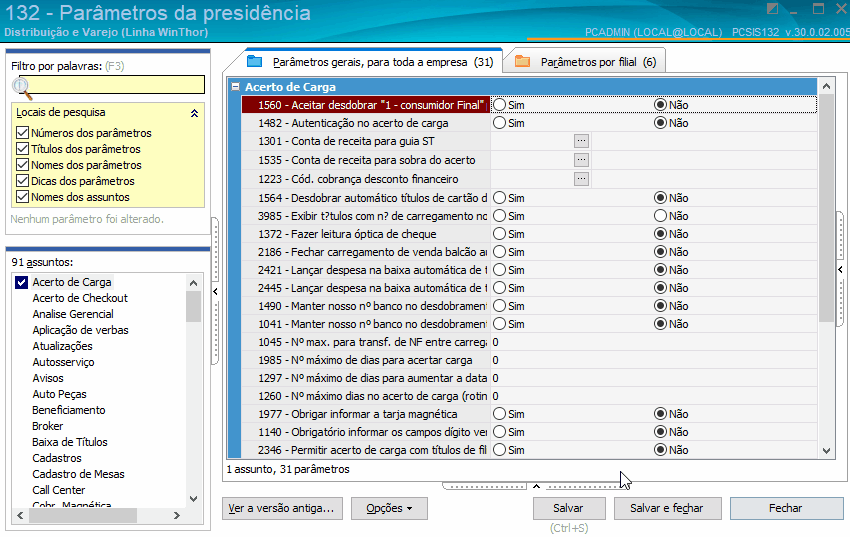Image resolution: width=850 pixels, height=537 pixels.
Task: Click Salvar e fechar button
Action: (667, 508)
